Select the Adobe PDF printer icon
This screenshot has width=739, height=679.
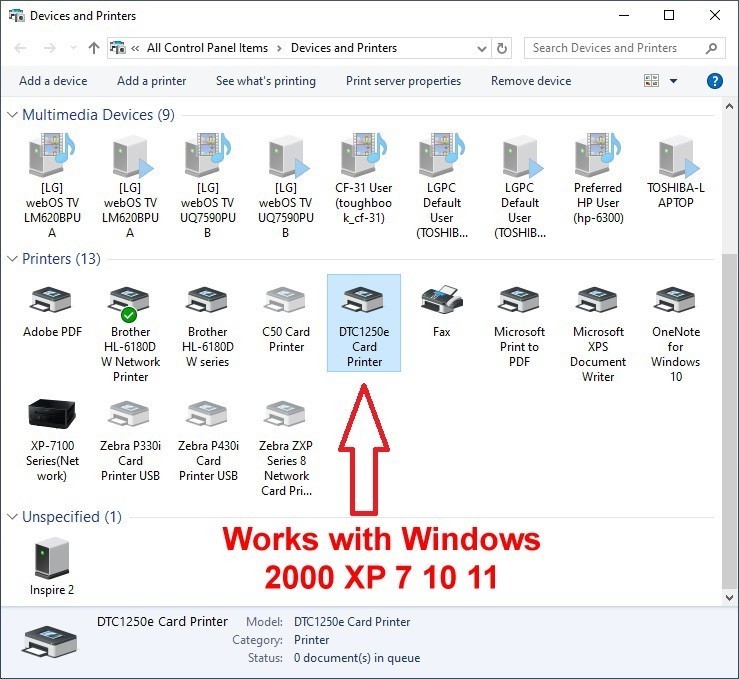point(52,300)
